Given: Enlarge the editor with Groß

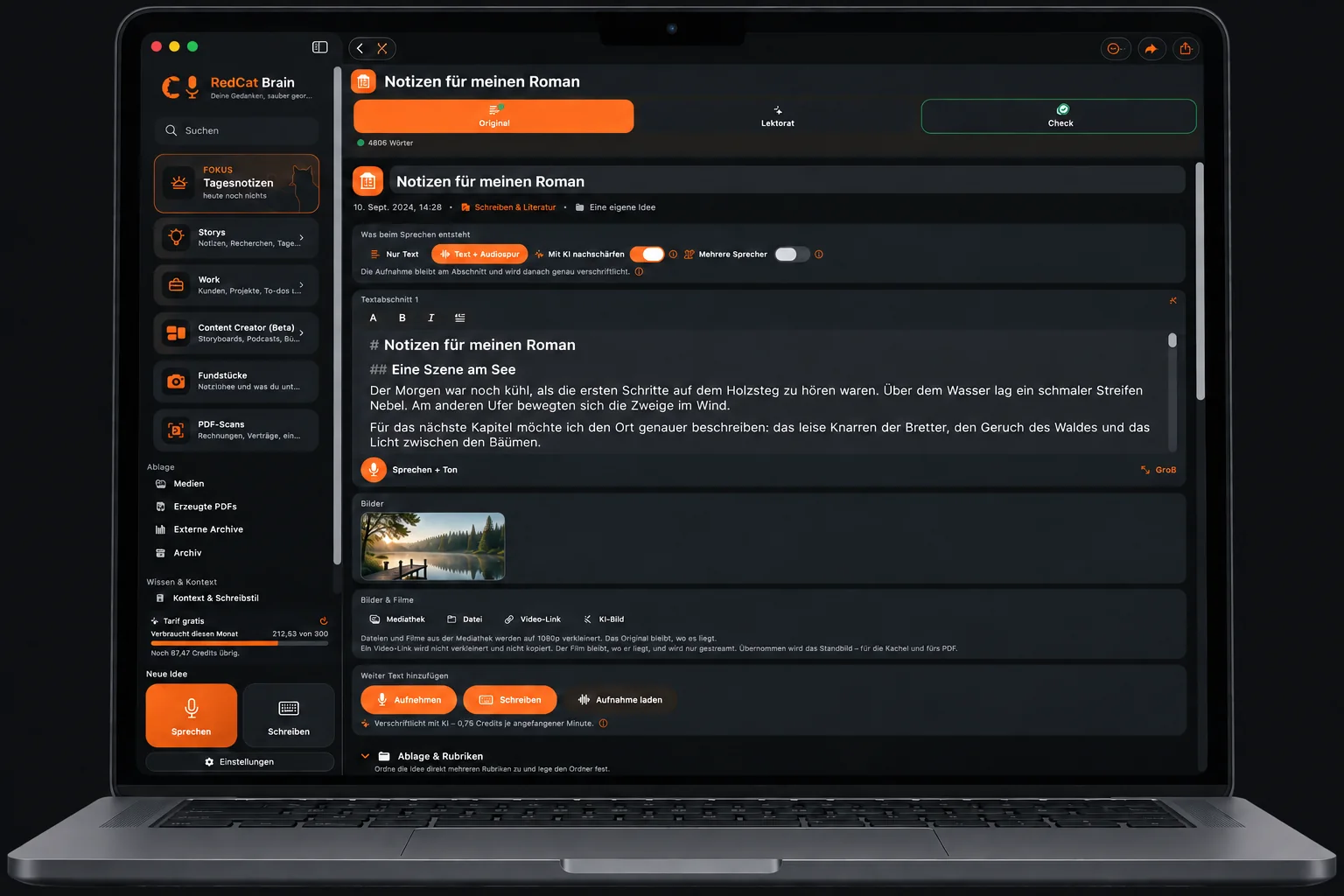Looking at the screenshot, I should [1158, 470].
